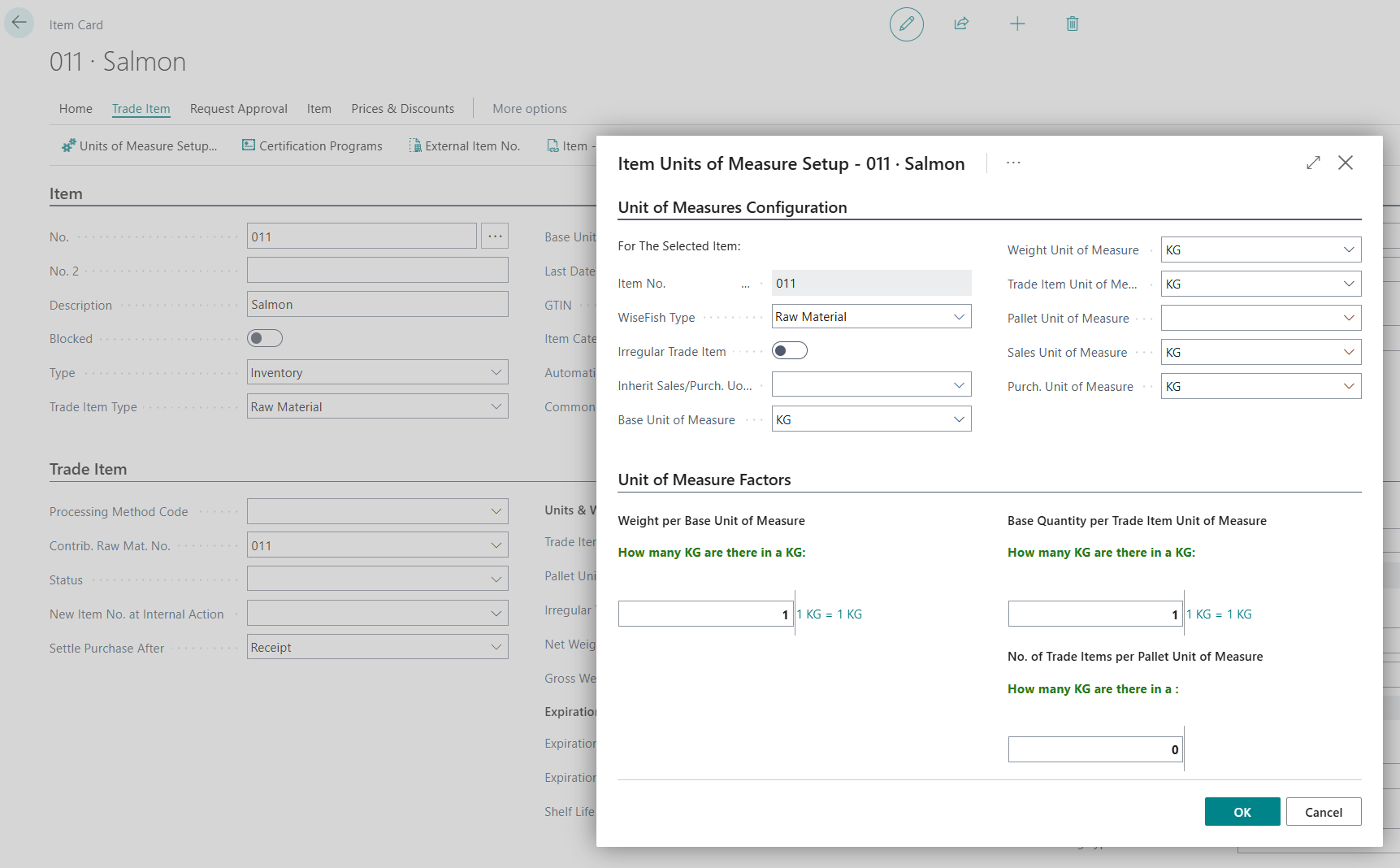Expand Weight Unit of Measure dropdown

tap(1260, 250)
